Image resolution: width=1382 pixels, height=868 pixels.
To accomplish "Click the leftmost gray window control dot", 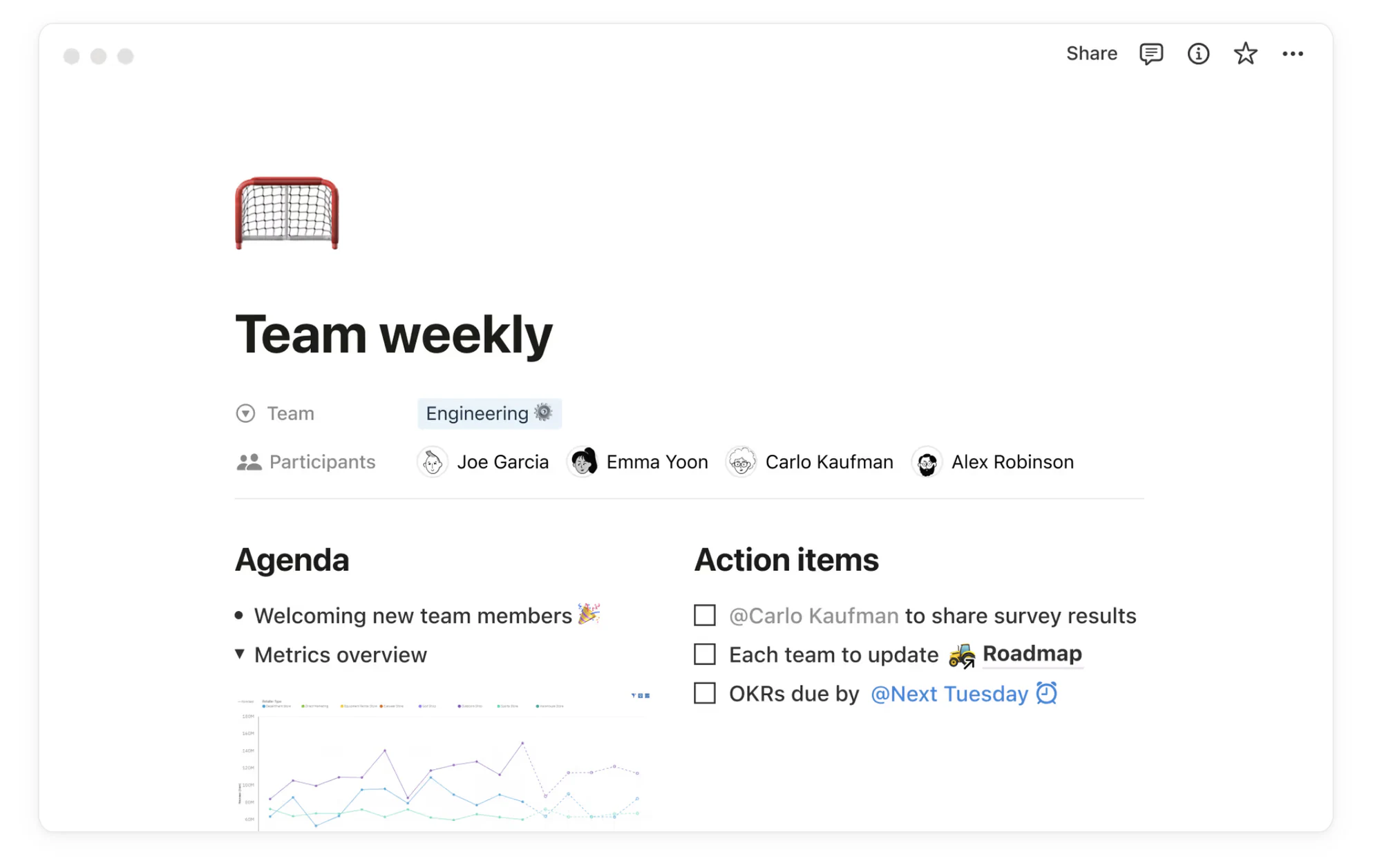I will (71, 56).
